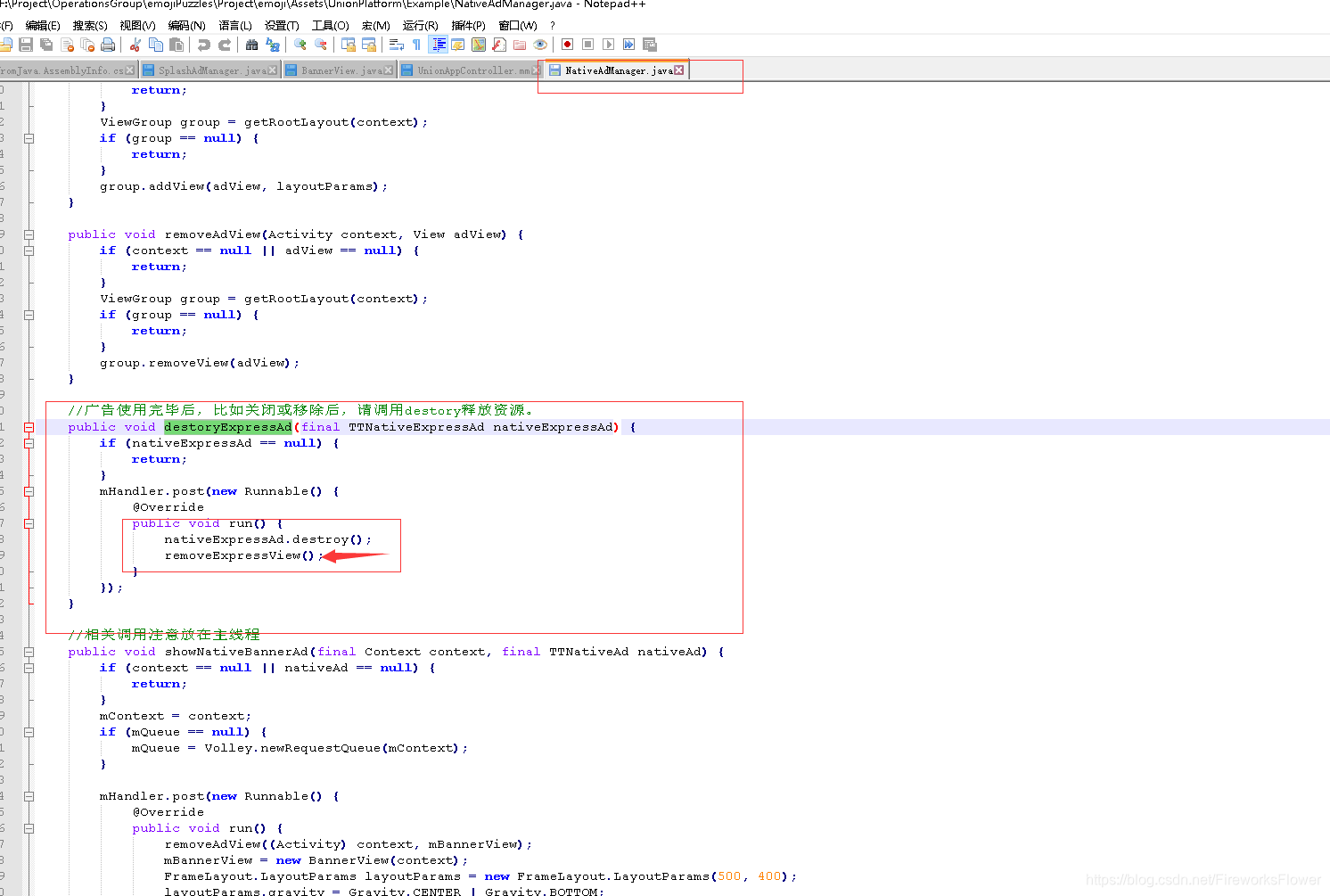Copy using the toolbar Copy icon
This screenshot has height=896, width=1330.
click(156, 45)
